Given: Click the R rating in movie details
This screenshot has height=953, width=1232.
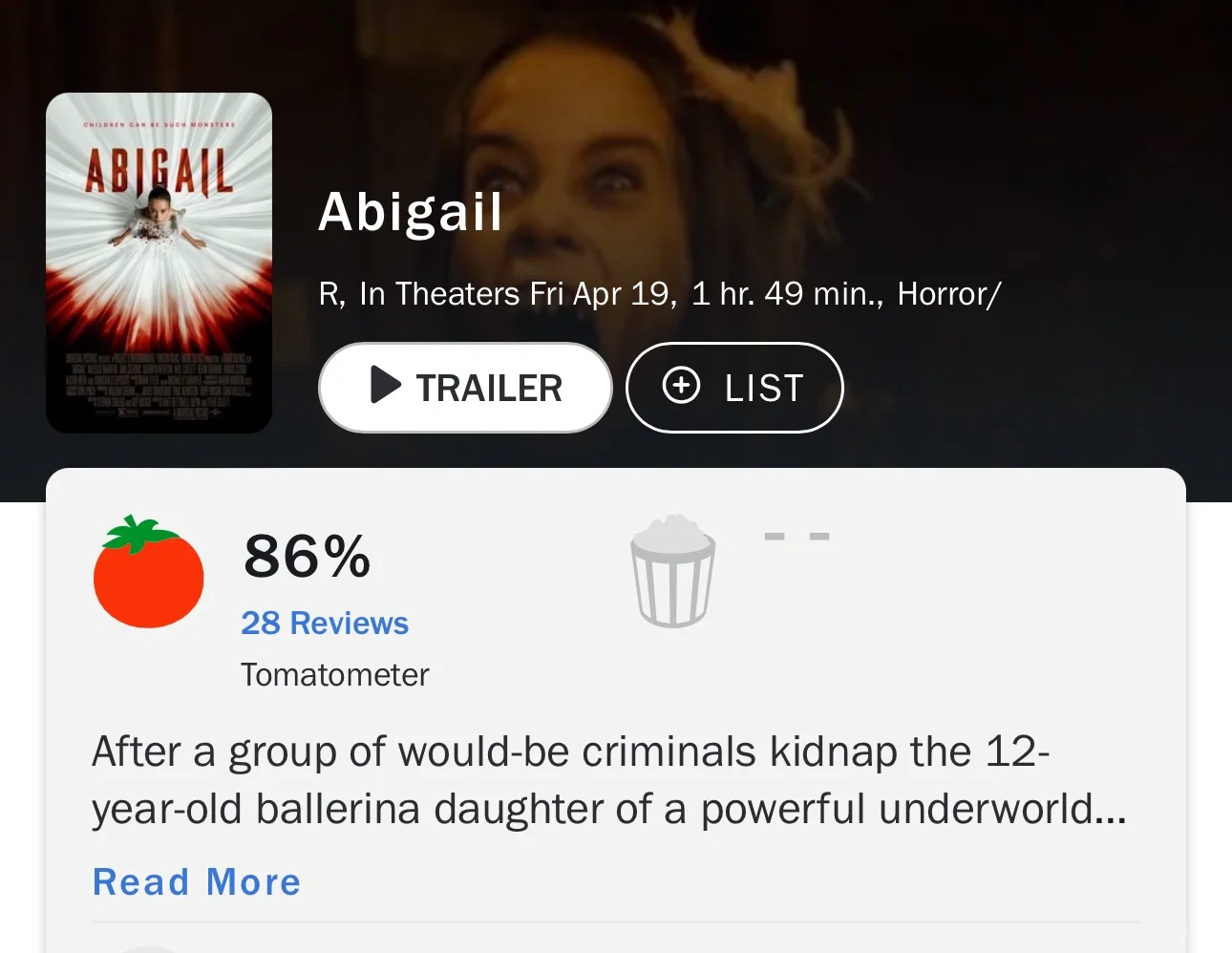Looking at the screenshot, I should (331, 294).
